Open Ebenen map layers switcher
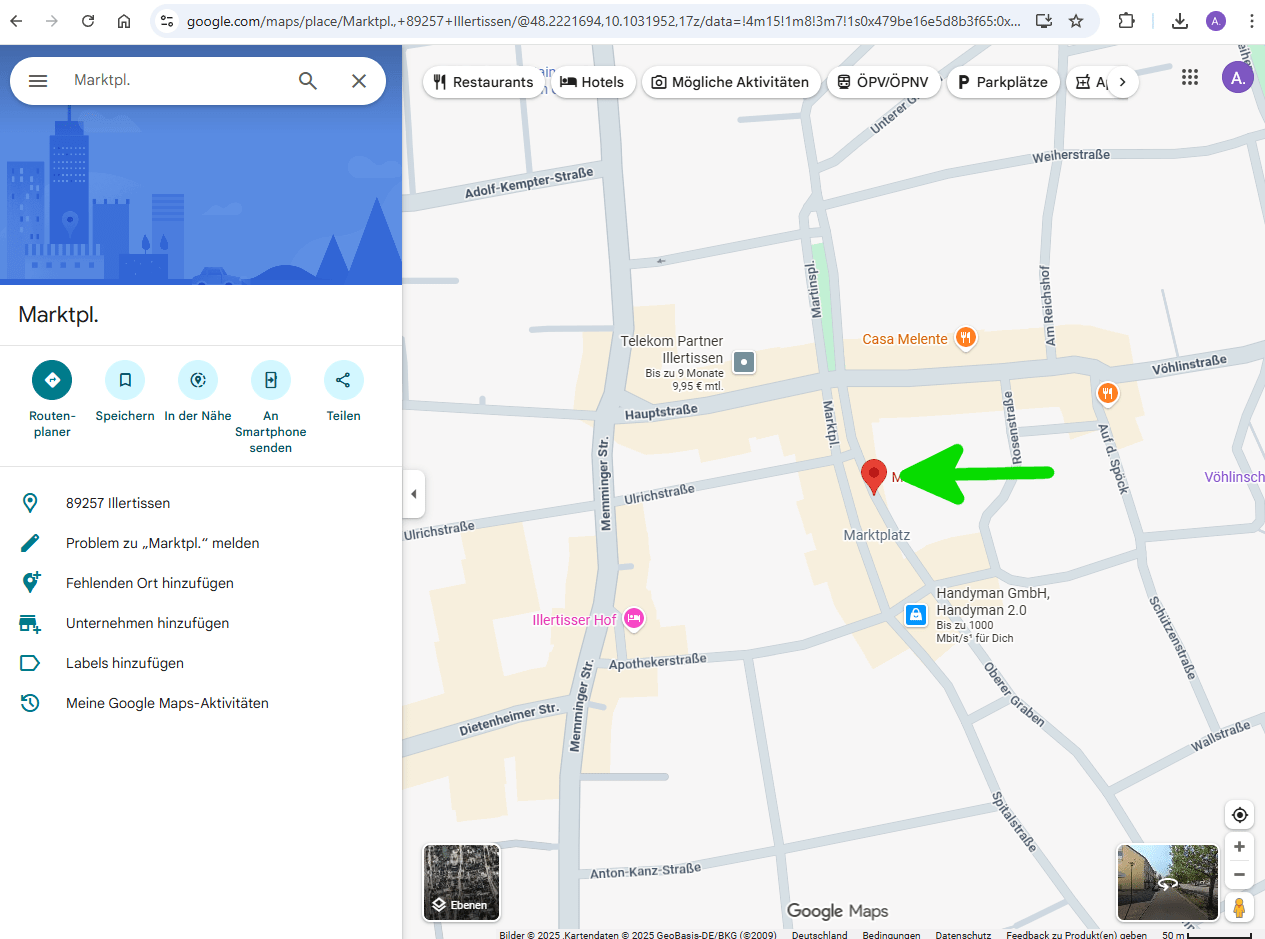The width and height of the screenshot is (1265, 939). click(461, 882)
